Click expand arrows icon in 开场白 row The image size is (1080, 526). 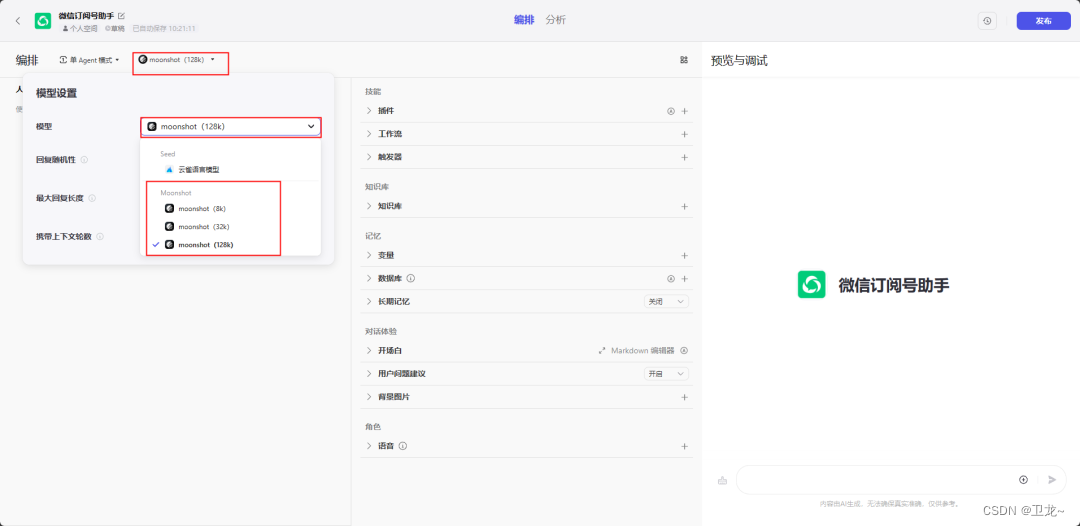[x=602, y=350]
